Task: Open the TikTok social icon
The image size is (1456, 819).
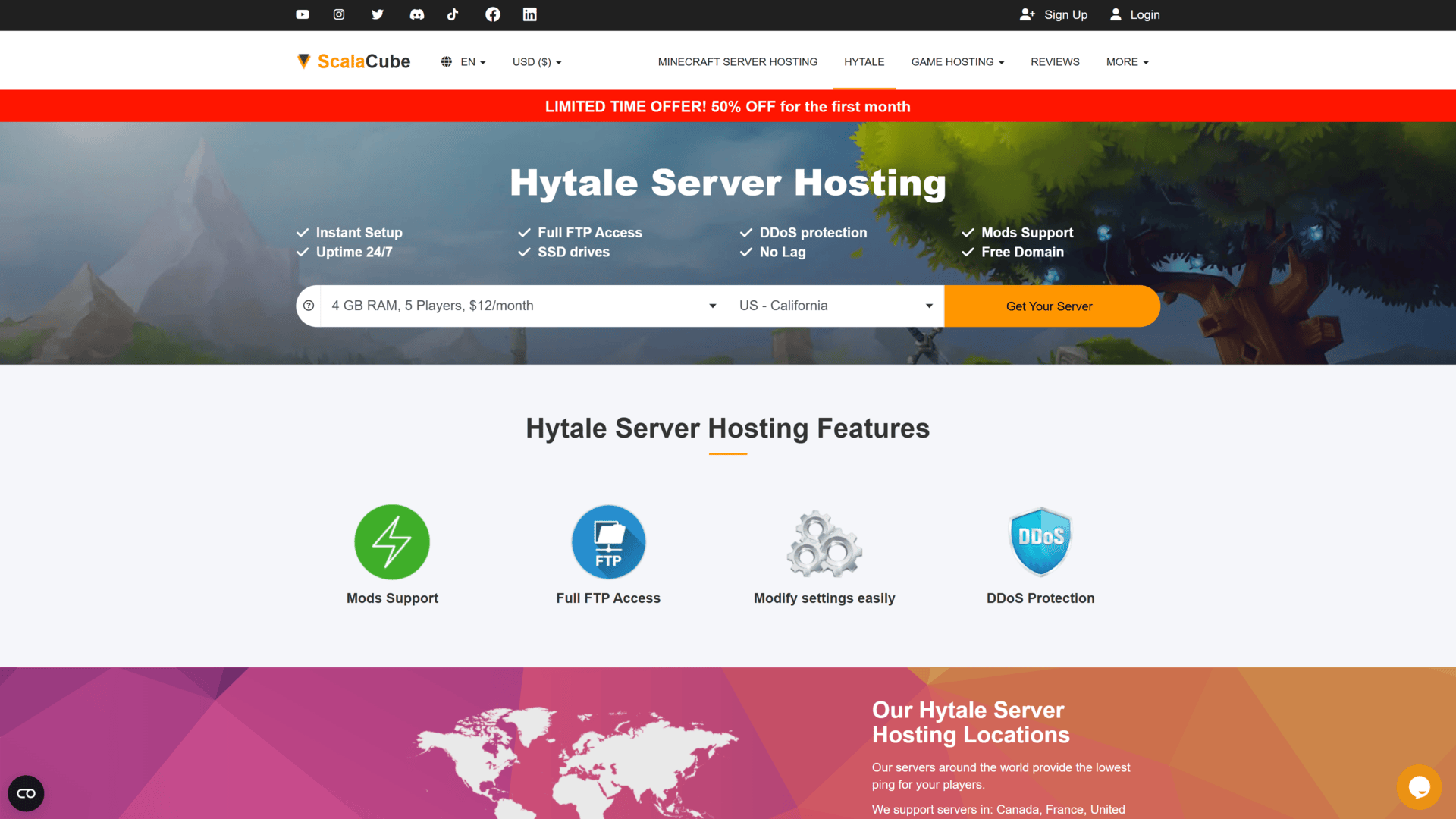Action: click(453, 14)
